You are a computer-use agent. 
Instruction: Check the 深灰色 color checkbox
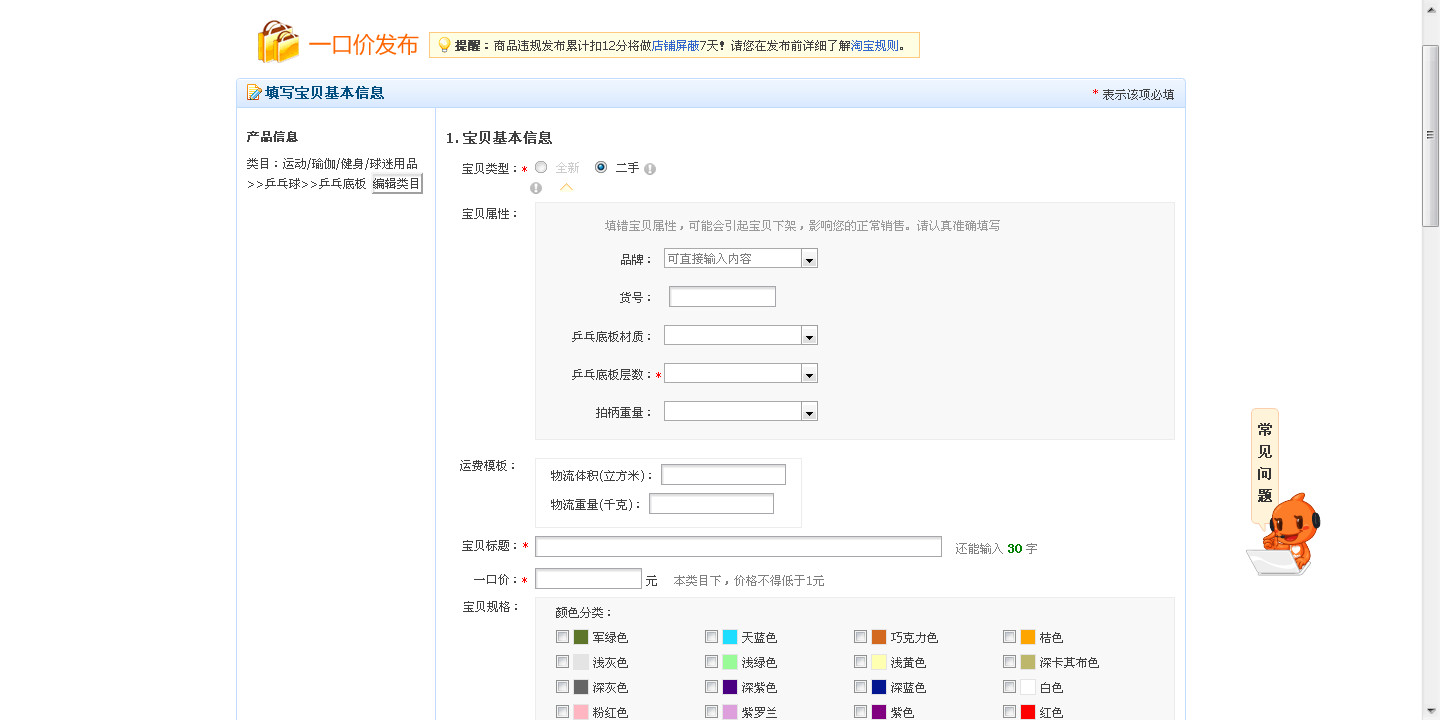pyautogui.click(x=562, y=687)
